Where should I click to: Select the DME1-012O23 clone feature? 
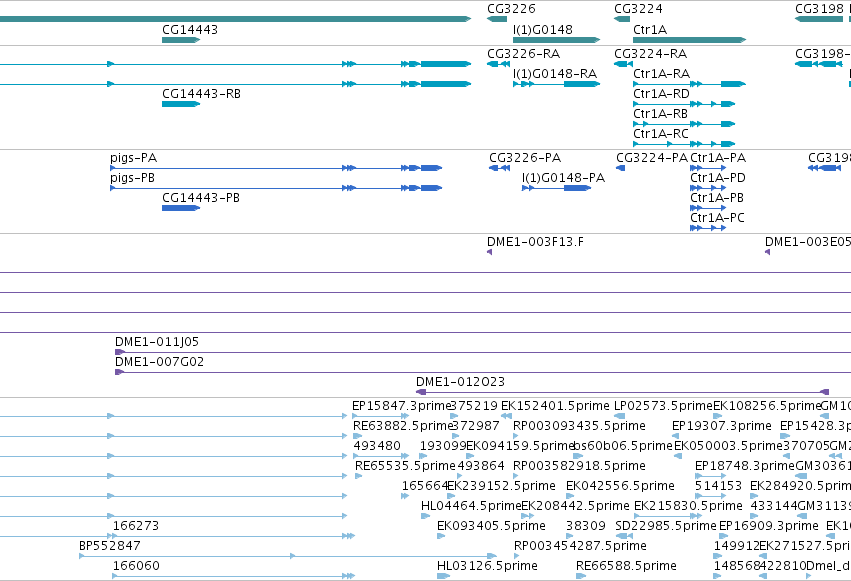[x=623, y=392]
